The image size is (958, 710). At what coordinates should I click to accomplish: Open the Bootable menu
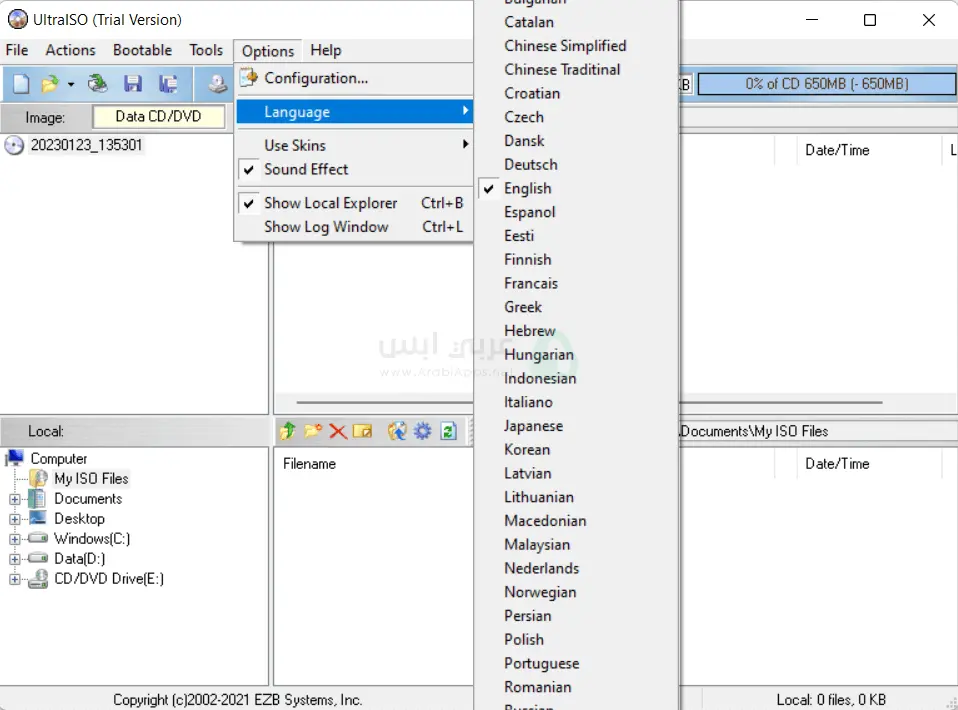pos(142,50)
